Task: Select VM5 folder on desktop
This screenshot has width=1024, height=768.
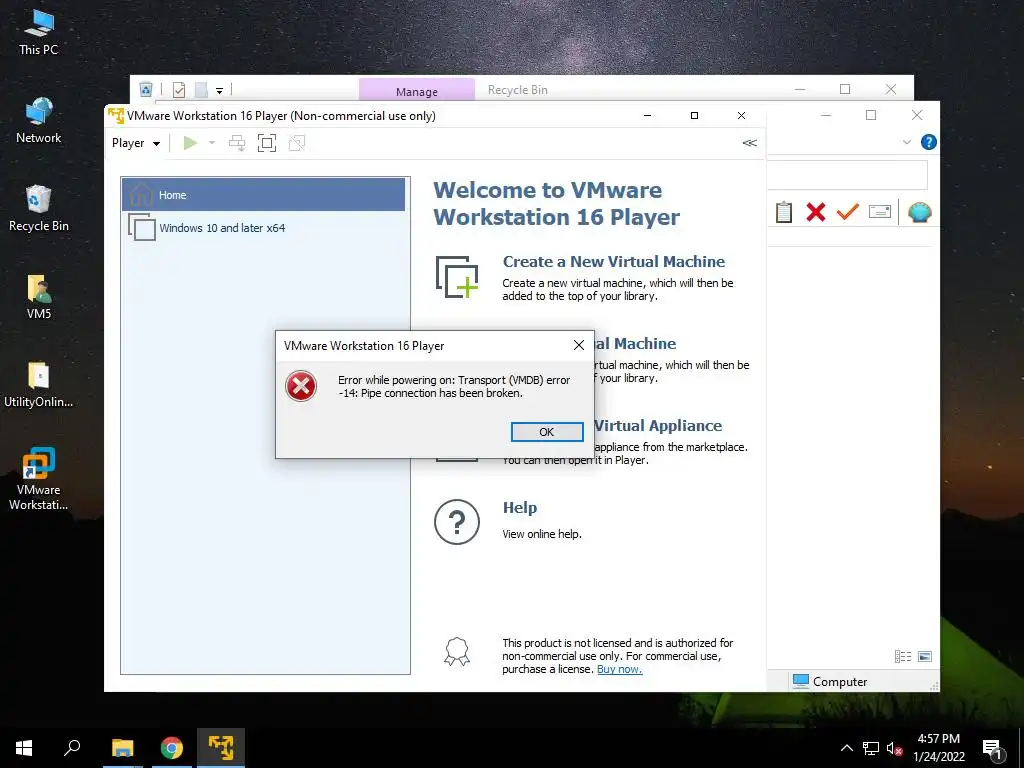Action: point(39,296)
